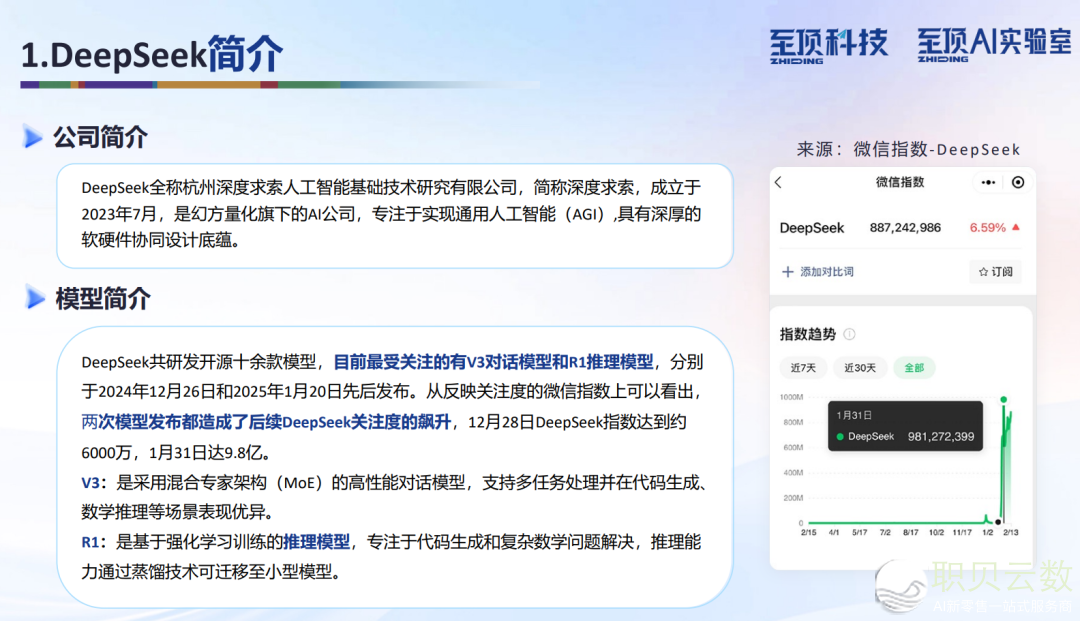This screenshot has height=621, width=1080.
Task: Click the bold blue 推理模型 text
Action: [x=317, y=542]
